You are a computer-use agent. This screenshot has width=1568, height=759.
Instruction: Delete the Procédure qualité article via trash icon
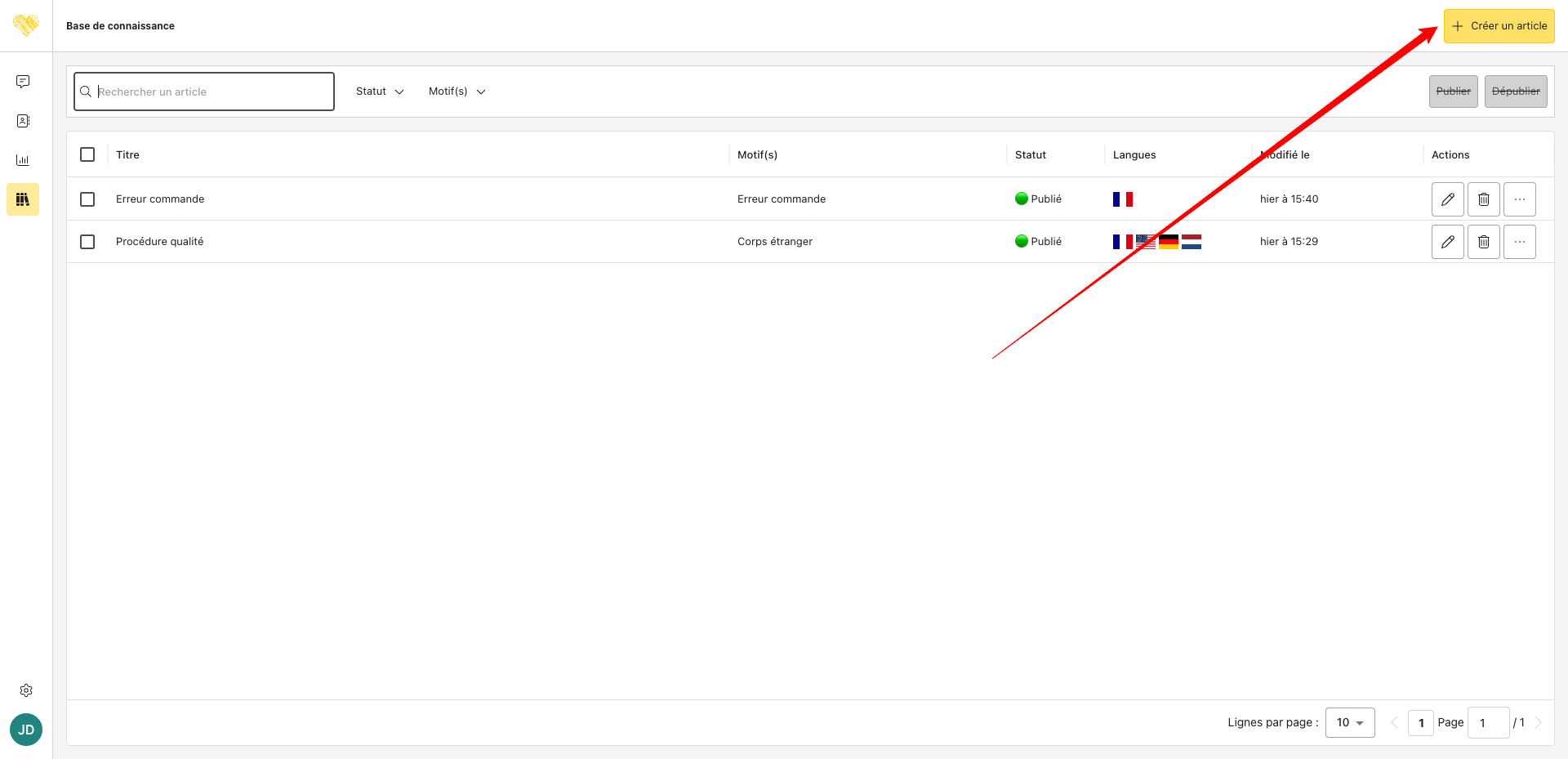point(1483,242)
